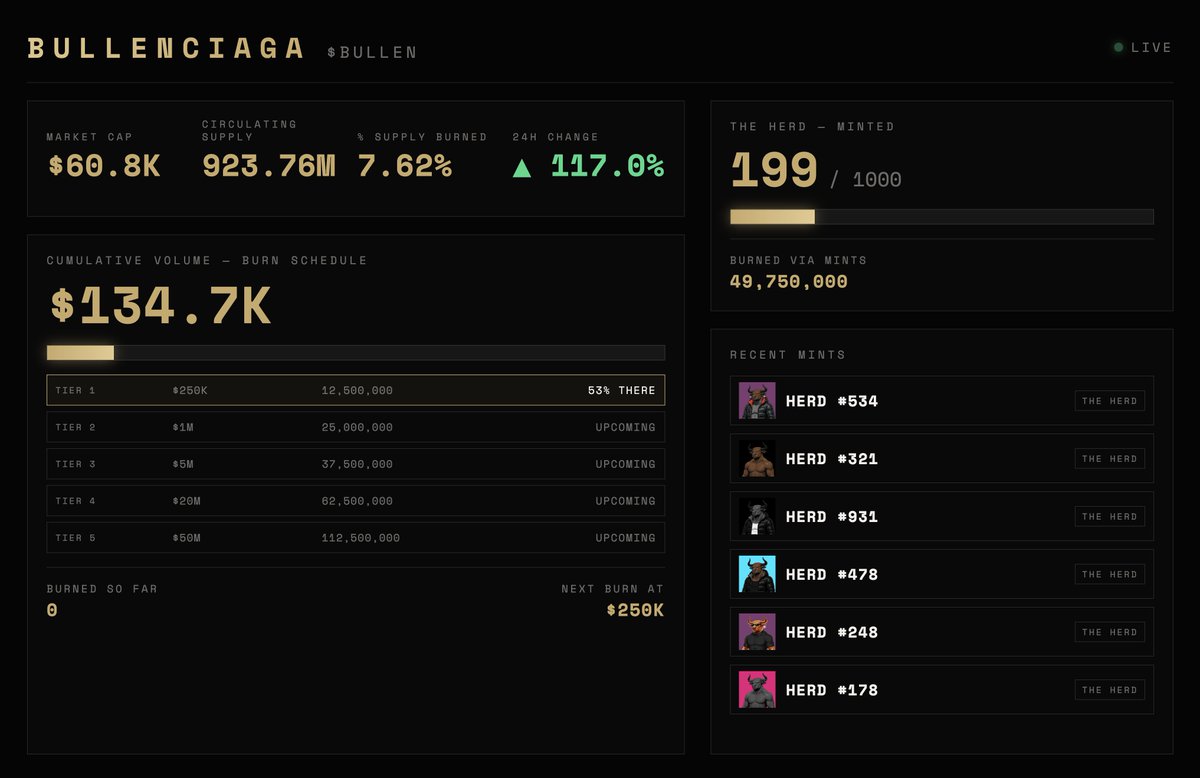
Task: Click the HERD #478 name text
Action: coord(832,575)
